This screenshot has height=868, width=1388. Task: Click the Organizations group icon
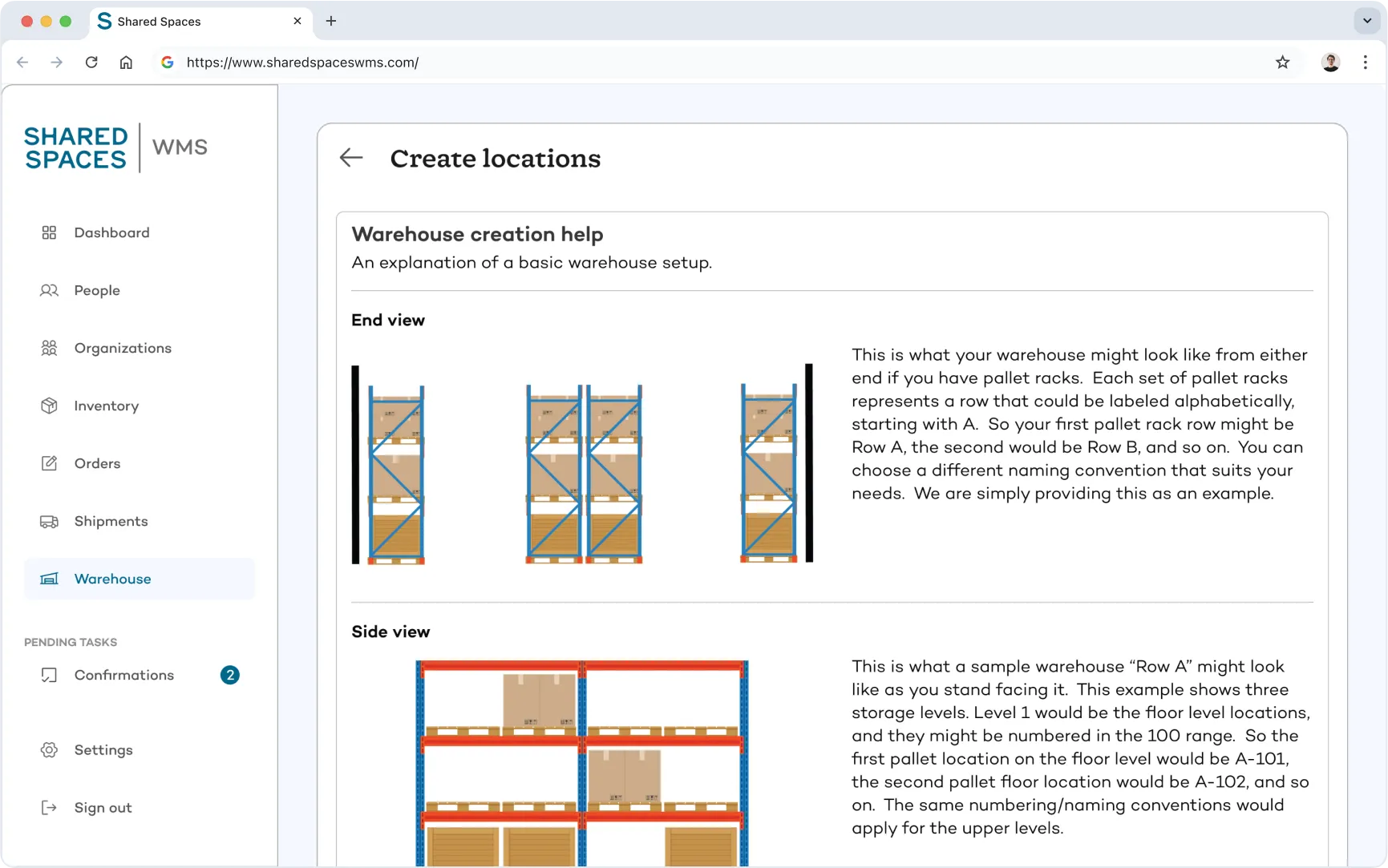(49, 348)
